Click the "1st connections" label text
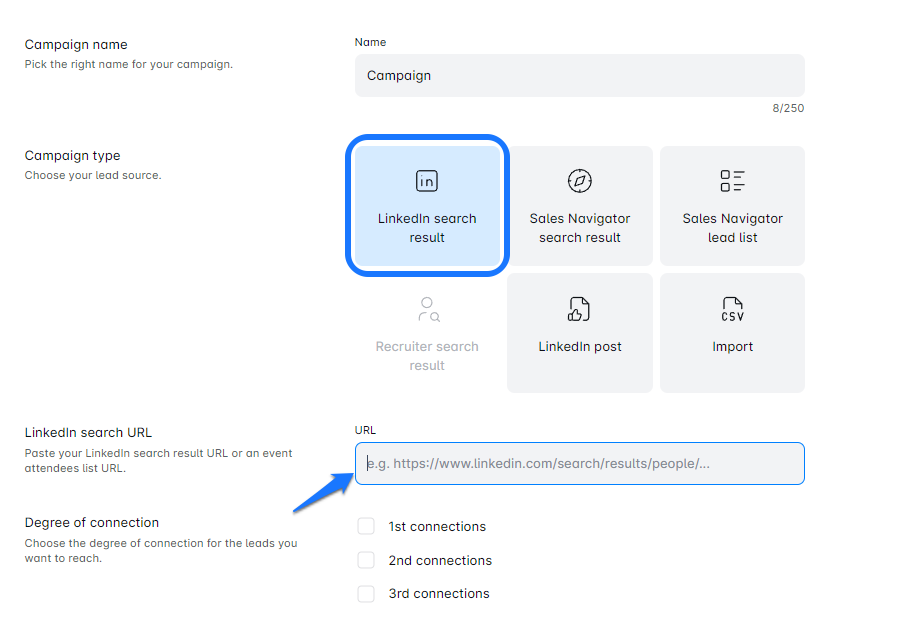The height and width of the screenshot is (636, 916). click(437, 527)
